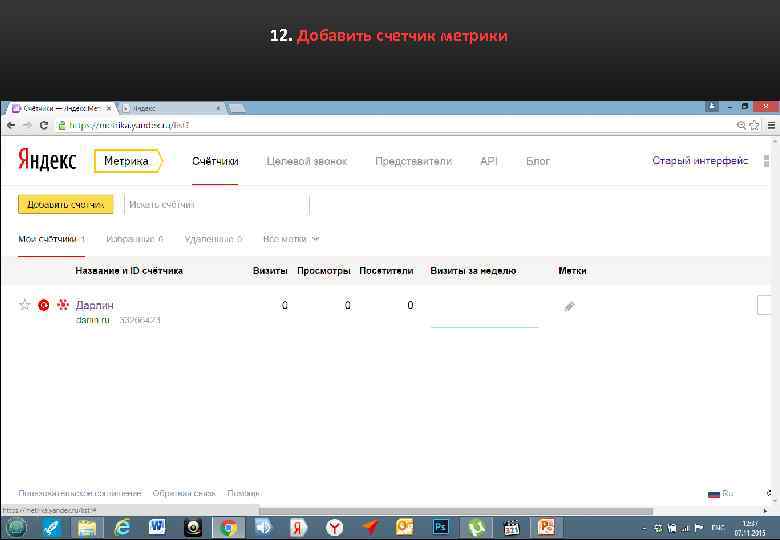The width and height of the screenshot is (780, 540).
Task: Click the browser back arrow
Action: pos(11,125)
